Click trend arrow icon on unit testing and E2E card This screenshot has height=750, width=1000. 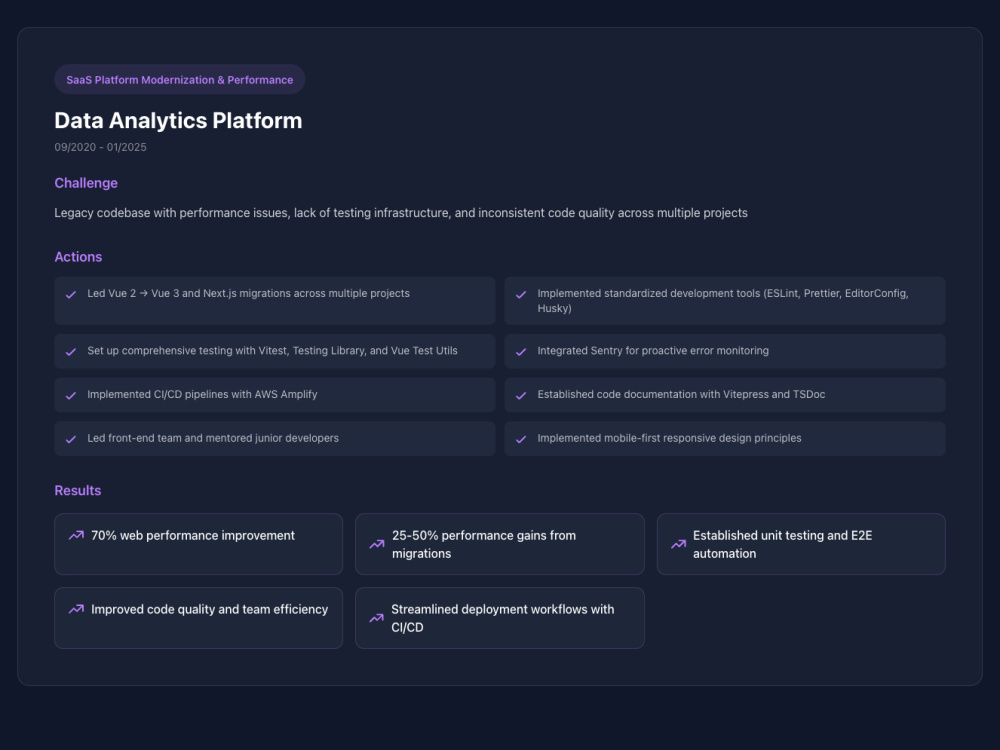click(679, 544)
